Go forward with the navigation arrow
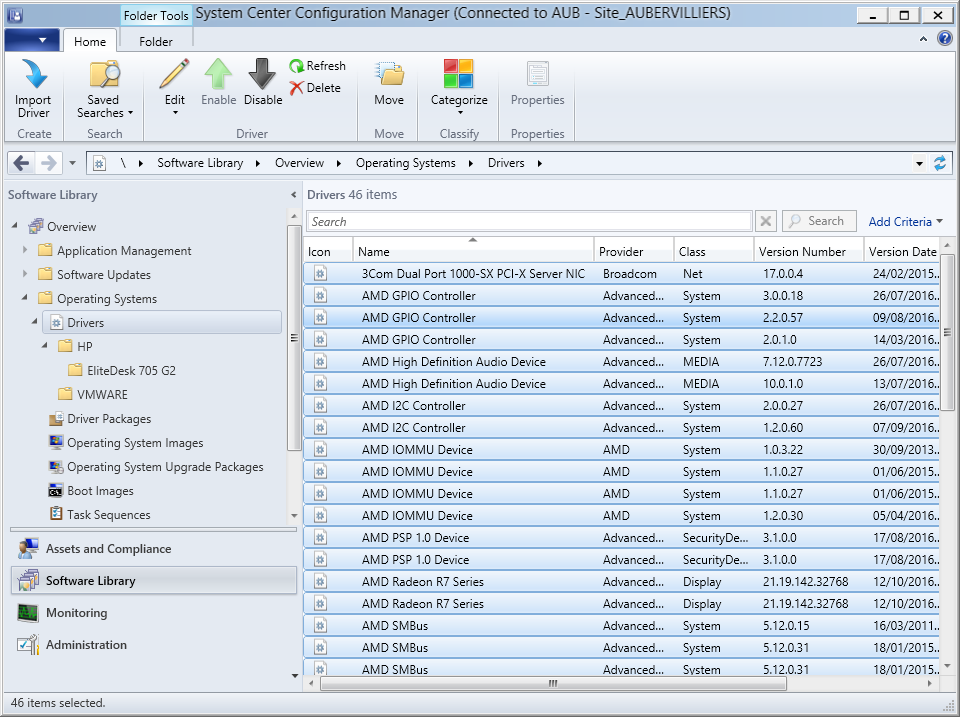Image resolution: width=960 pixels, height=717 pixels. pyautogui.click(x=48, y=163)
